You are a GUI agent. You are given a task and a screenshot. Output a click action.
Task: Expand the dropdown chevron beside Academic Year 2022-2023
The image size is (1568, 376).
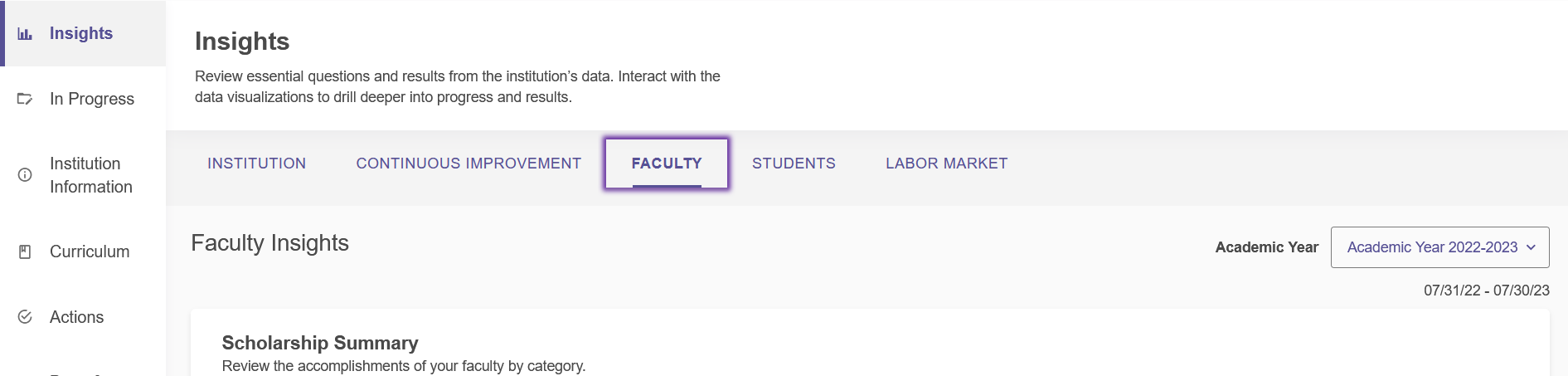coord(1531,247)
